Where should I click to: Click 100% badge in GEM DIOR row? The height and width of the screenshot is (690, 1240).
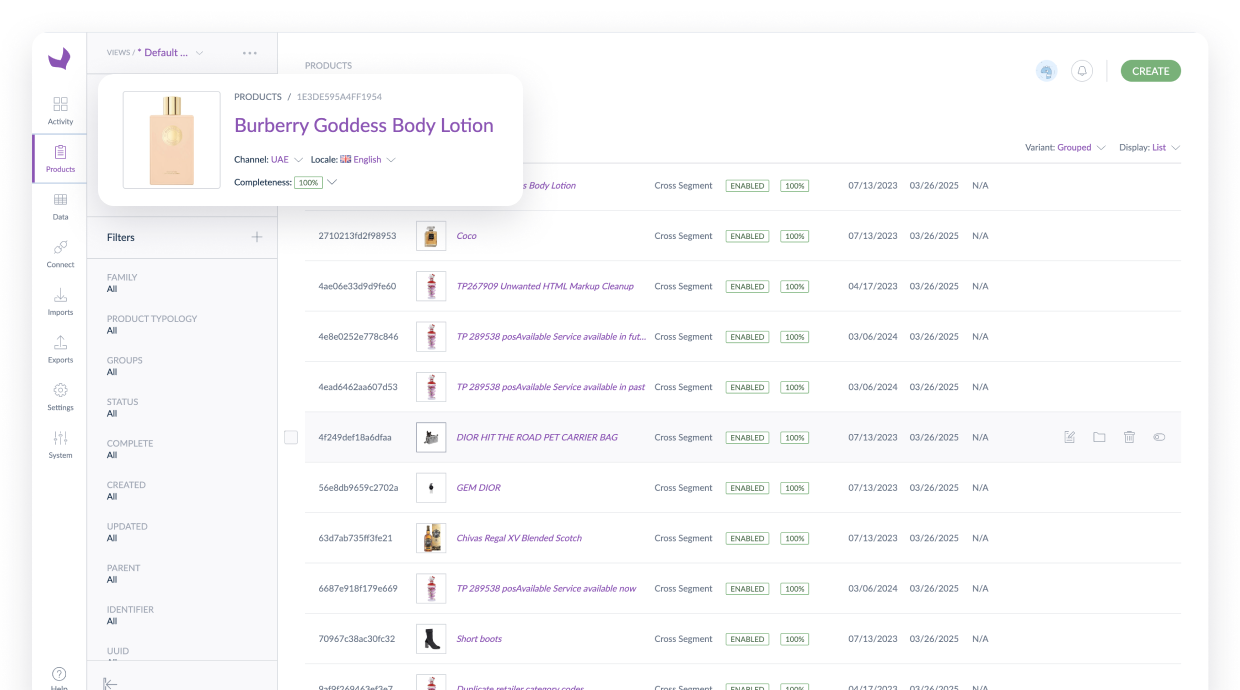[x=795, y=488]
